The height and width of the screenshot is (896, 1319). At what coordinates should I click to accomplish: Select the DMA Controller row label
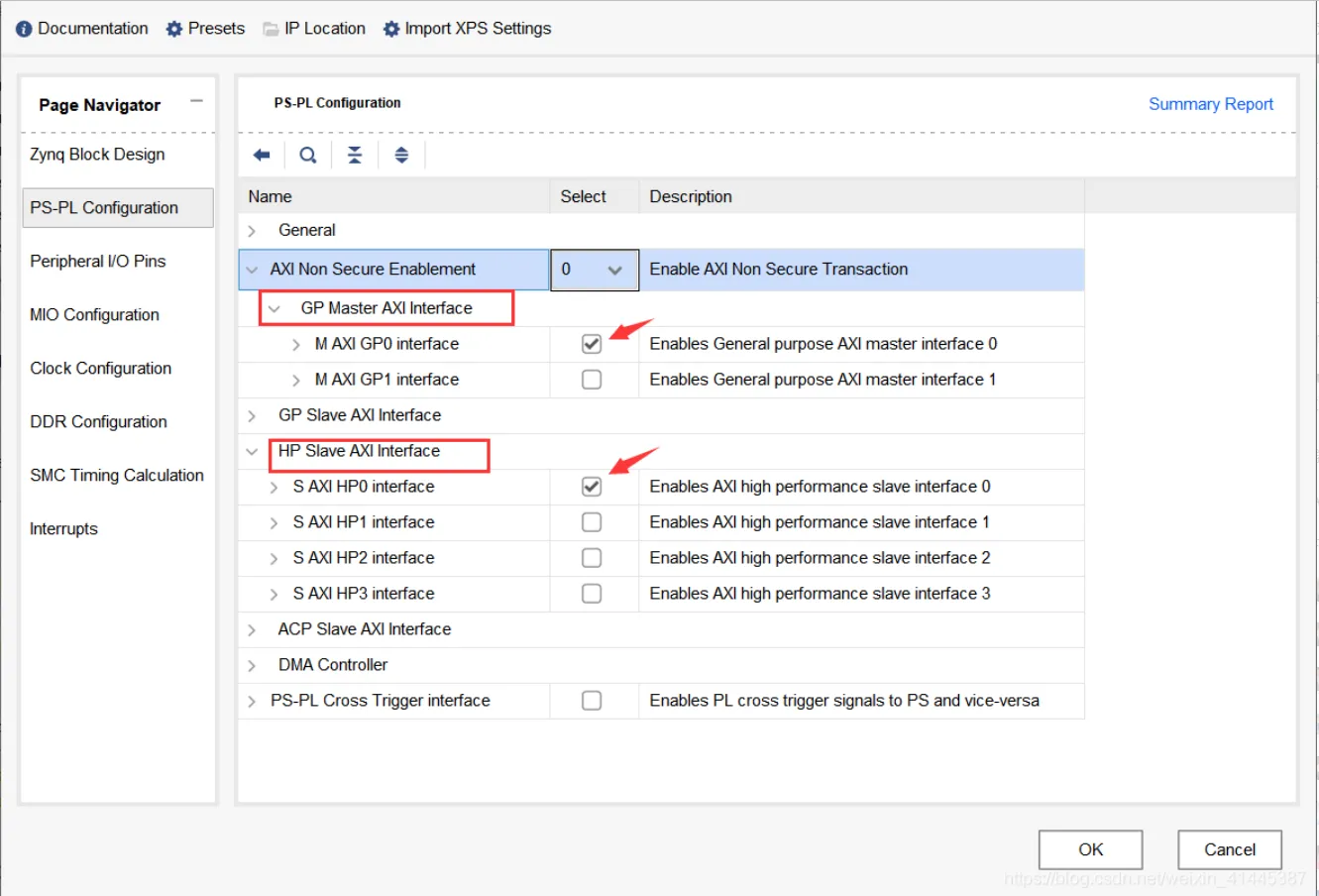click(x=333, y=665)
